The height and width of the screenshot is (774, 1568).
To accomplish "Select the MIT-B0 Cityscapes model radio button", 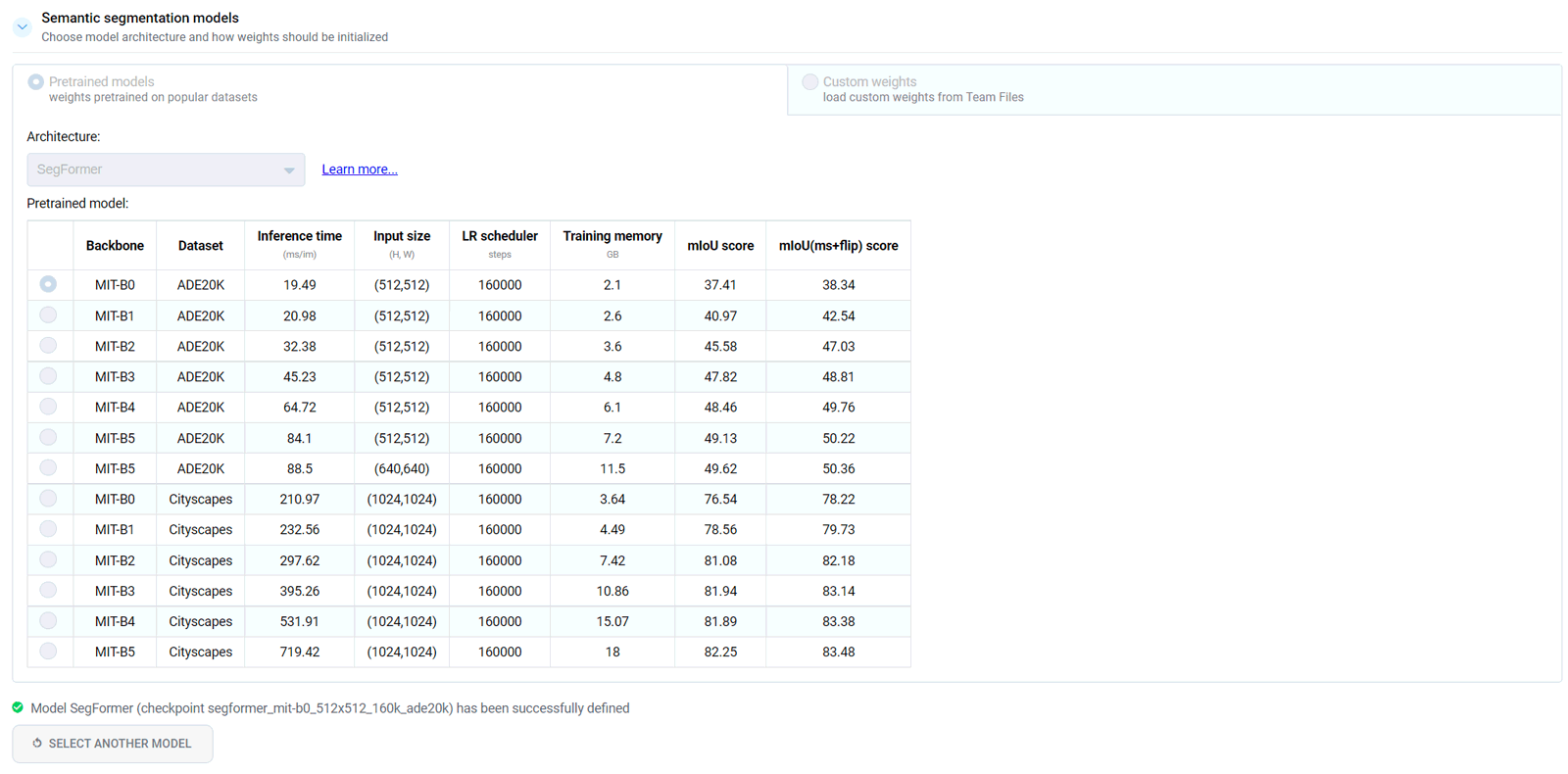I will coord(48,499).
